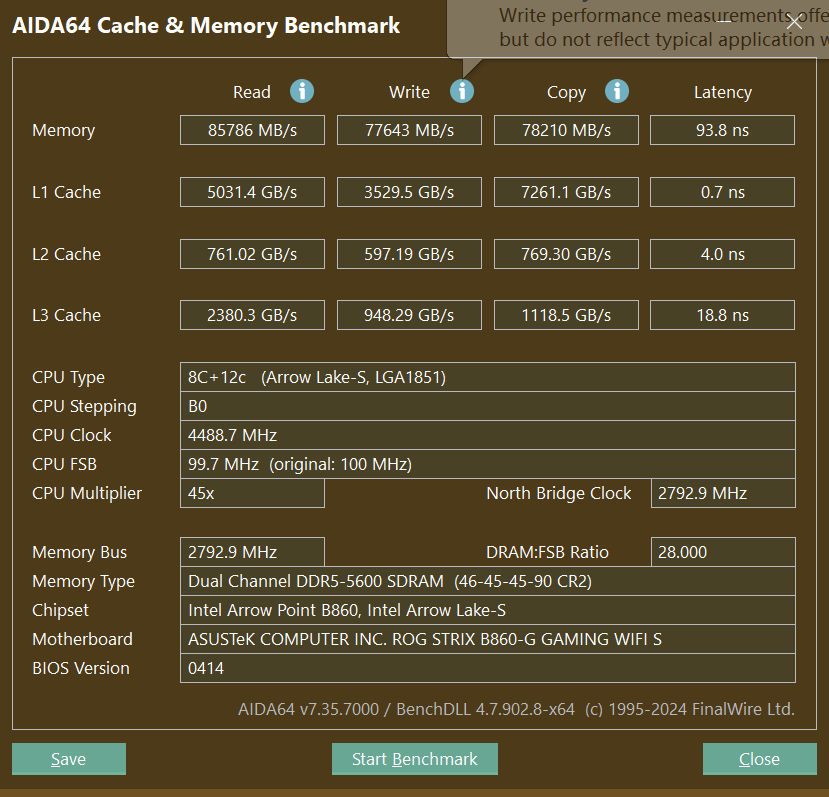Select L2 Cache Write 597.19 GB/s
Image resolution: width=829 pixels, height=797 pixels.
pyautogui.click(x=409, y=254)
